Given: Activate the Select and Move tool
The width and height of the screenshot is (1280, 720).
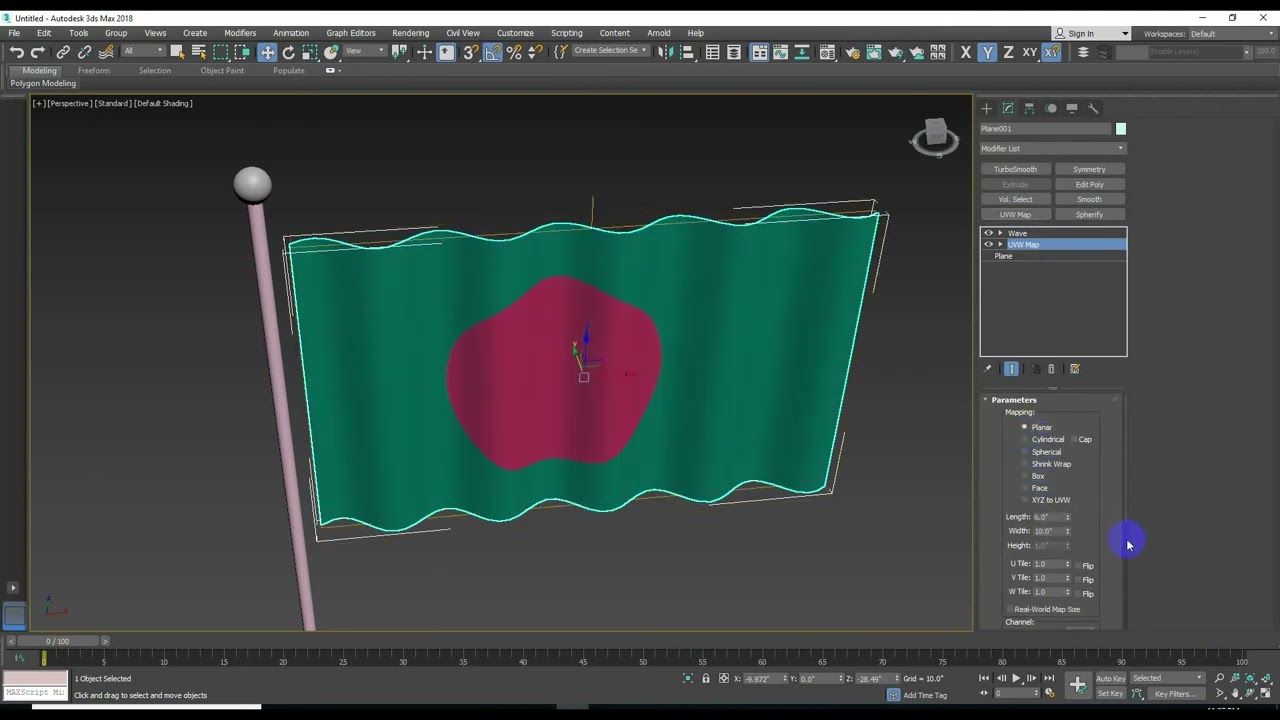Looking at the screenshot, I should click(x=267, y=52).
